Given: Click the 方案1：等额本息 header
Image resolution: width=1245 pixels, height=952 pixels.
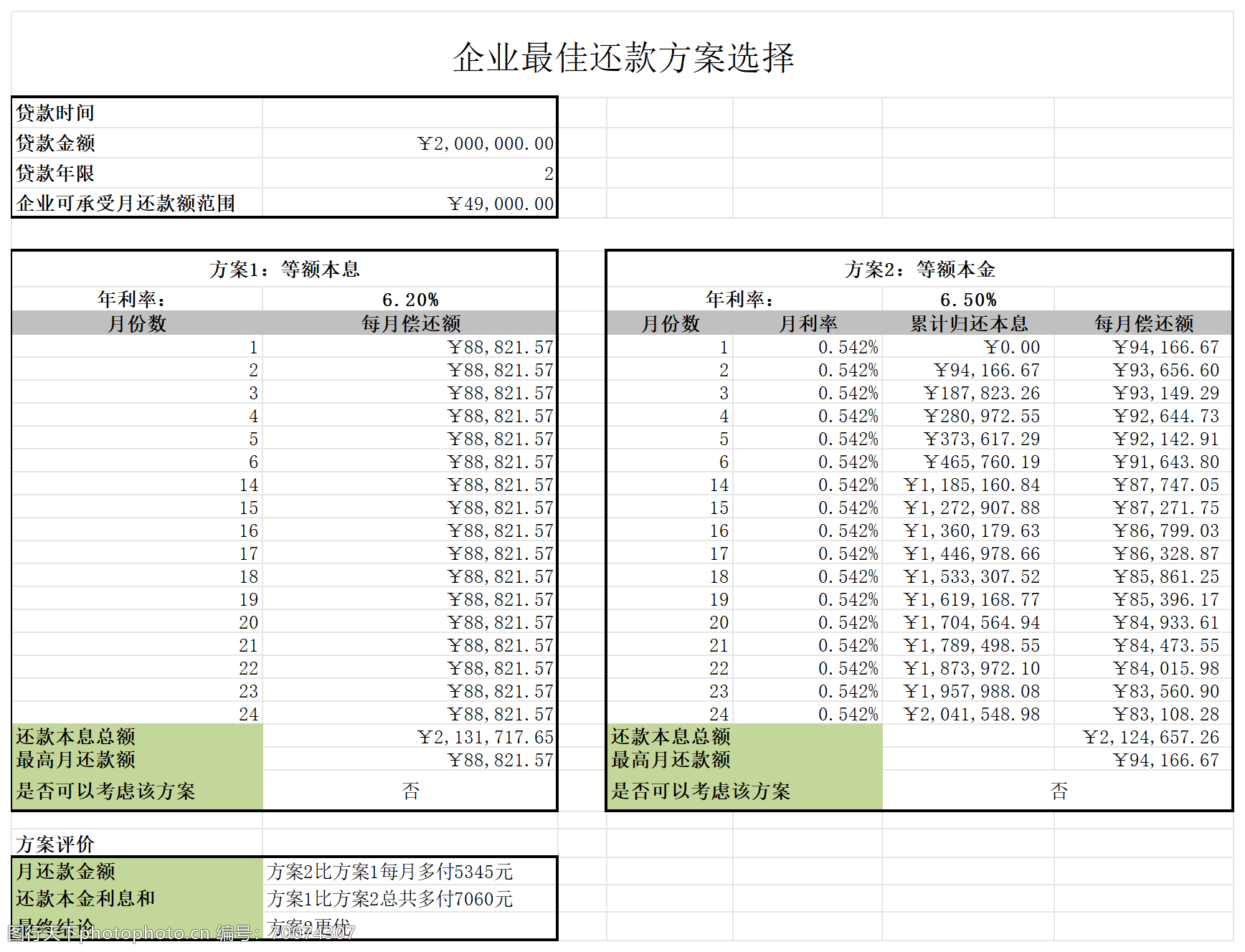Looking at the screenshot, I should point(285,270).
